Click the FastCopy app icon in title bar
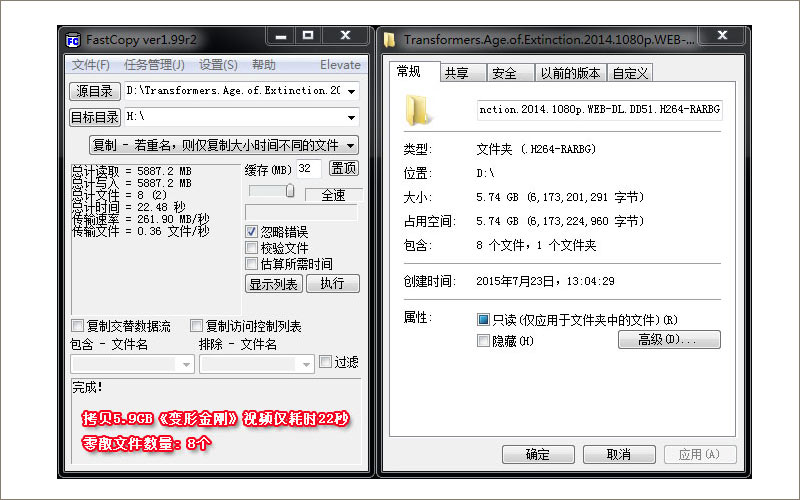The image size is (800, 500). [73, 40]
